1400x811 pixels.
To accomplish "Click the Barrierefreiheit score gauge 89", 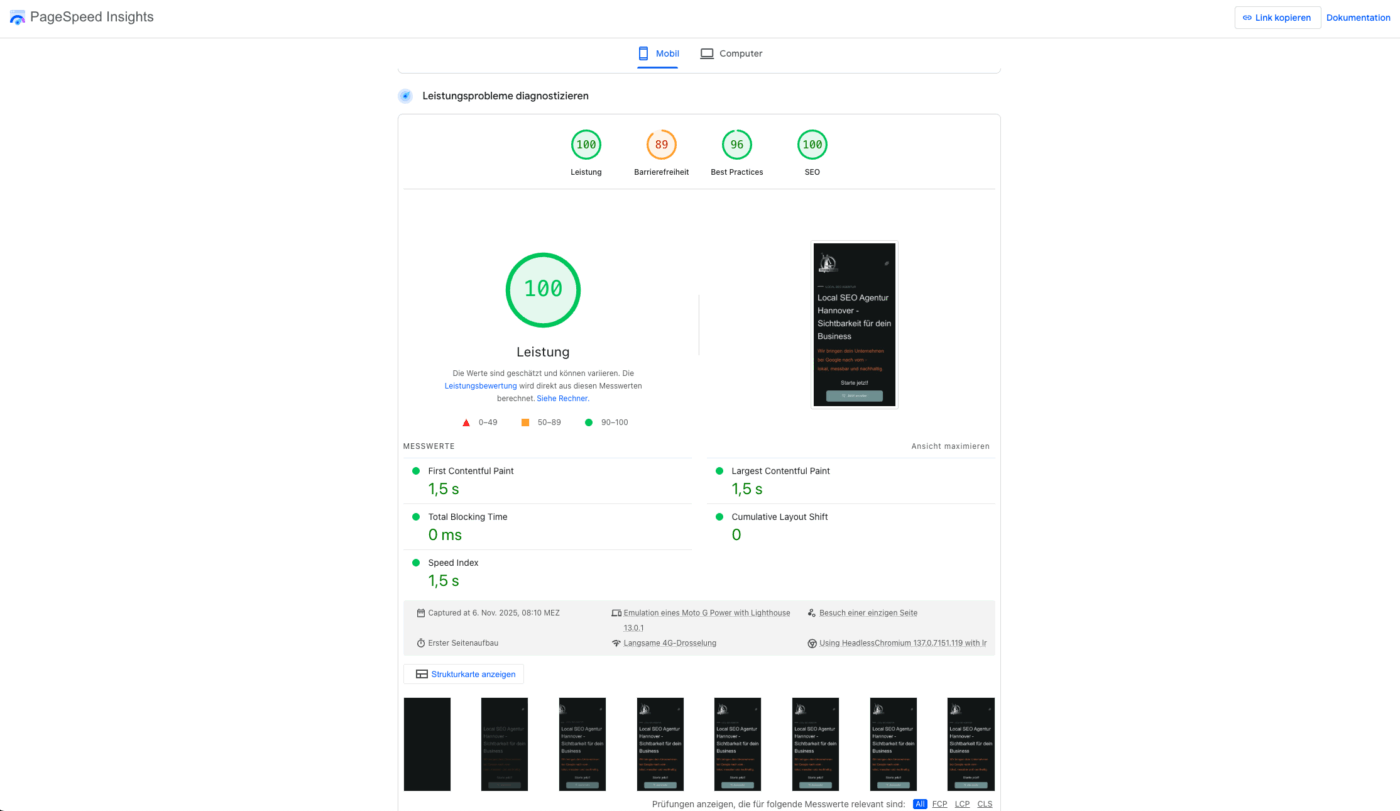I will 661,145.
